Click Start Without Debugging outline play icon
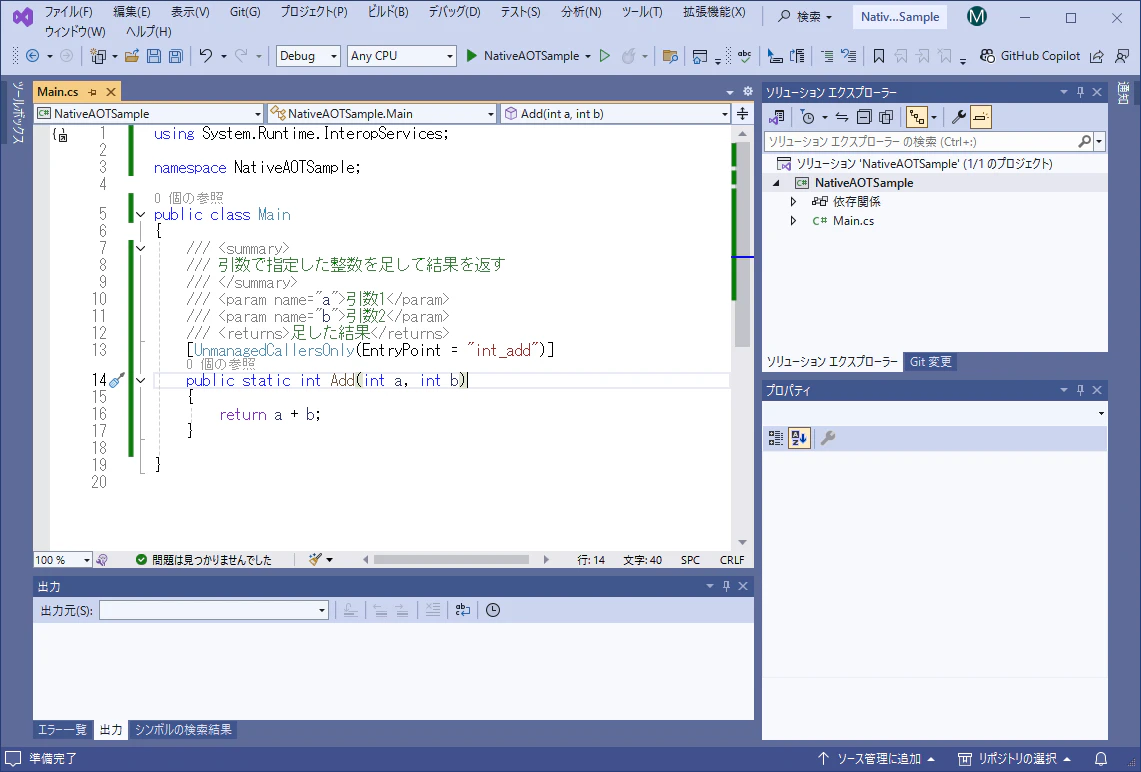 pyautogui.click(x=604, y=56)
